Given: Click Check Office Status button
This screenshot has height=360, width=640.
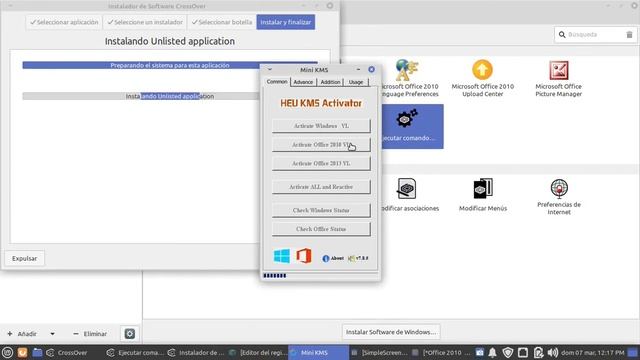Looking at the screenshot, I should (321, 229).
